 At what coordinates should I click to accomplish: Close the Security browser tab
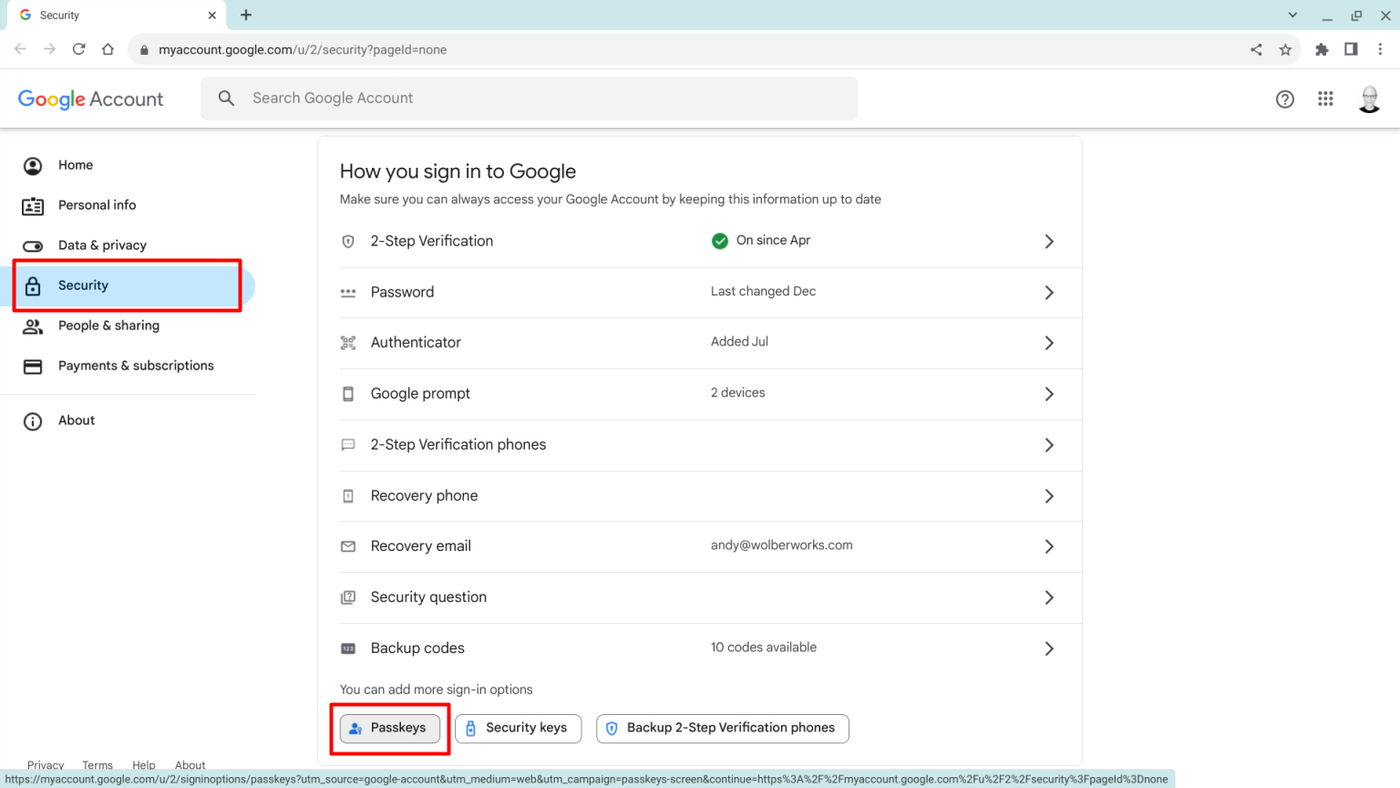(x=212, y=15)
